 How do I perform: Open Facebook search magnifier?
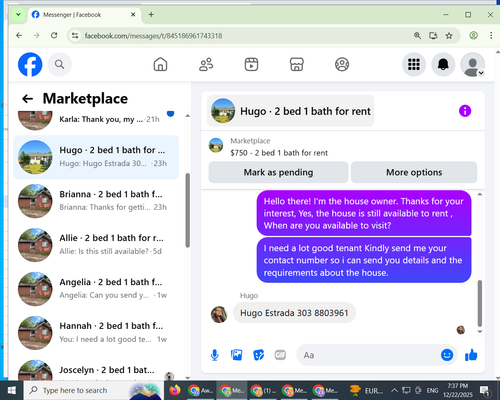(x=59, y=64)
